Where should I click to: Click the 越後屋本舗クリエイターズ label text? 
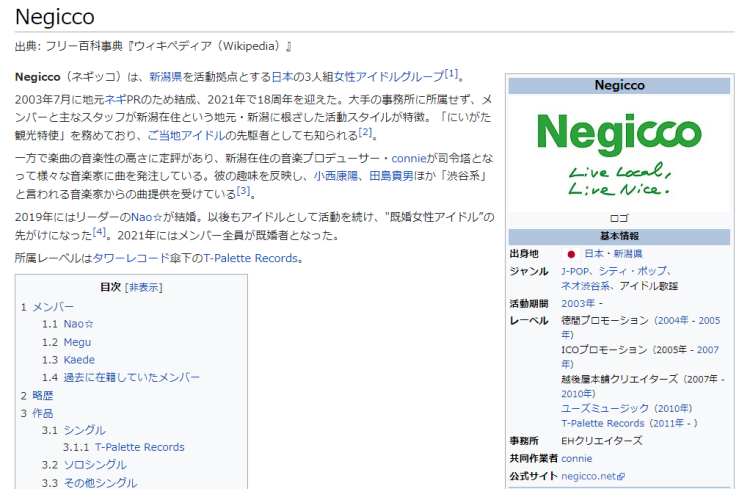pos(619,379)
